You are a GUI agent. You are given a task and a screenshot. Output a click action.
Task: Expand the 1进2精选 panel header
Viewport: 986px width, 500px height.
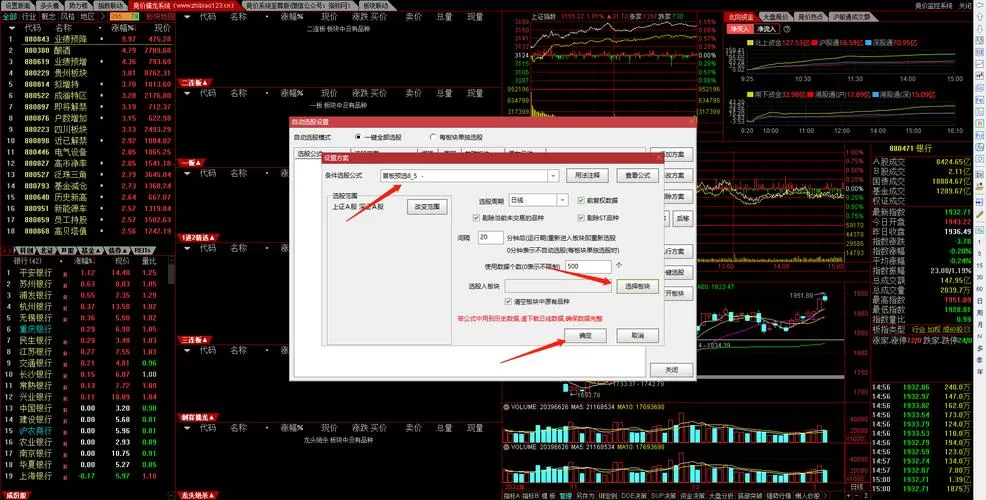198,238
